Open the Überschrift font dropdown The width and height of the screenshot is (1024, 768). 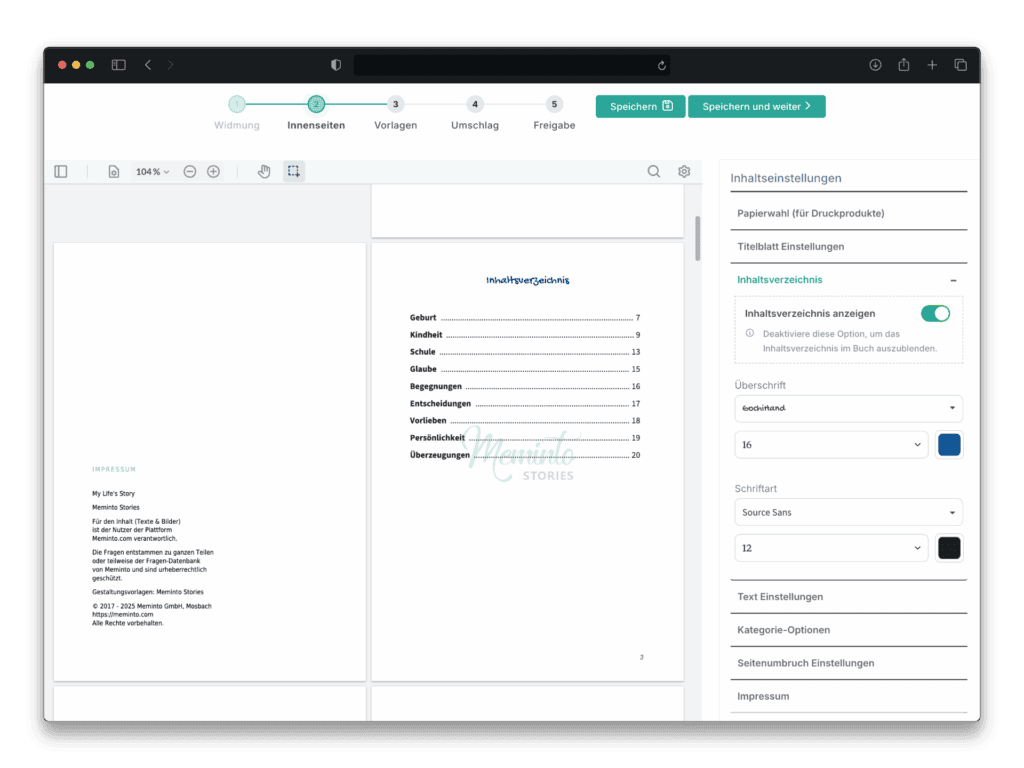[848, 409]
